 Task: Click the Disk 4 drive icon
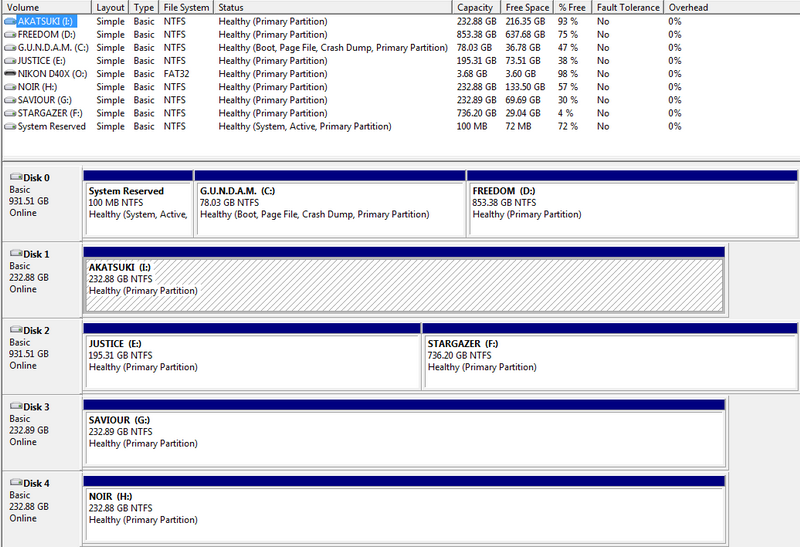point(15,482)
